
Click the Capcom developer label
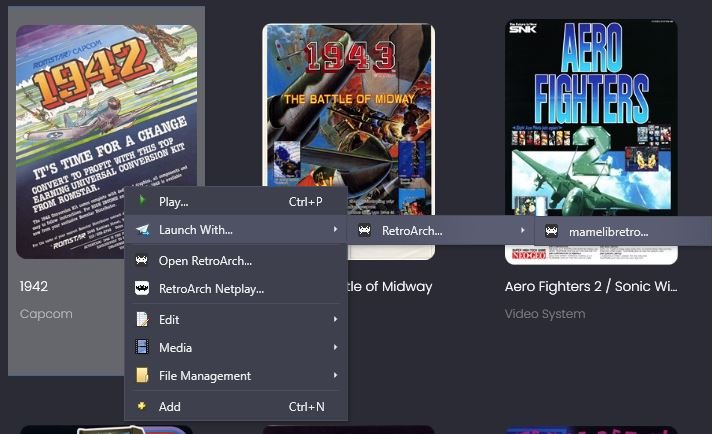point(46,314)
